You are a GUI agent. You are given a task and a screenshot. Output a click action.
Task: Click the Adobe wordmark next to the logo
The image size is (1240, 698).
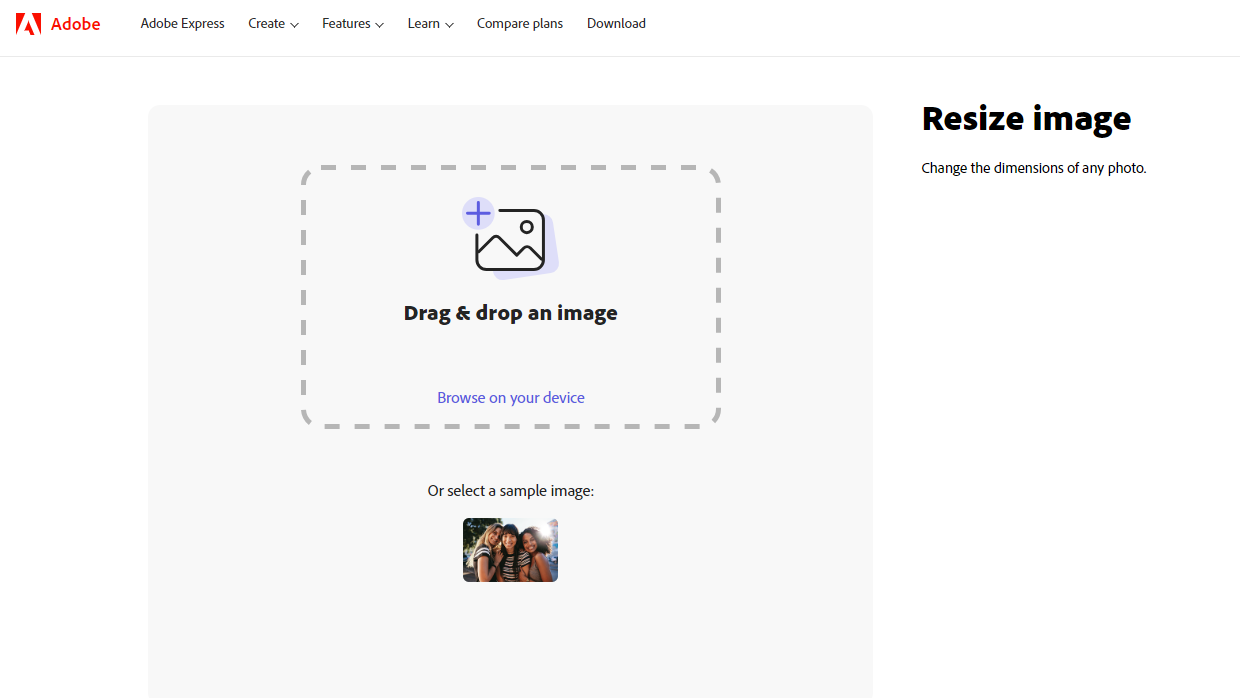pyautogui.click(x=75, y=23)
